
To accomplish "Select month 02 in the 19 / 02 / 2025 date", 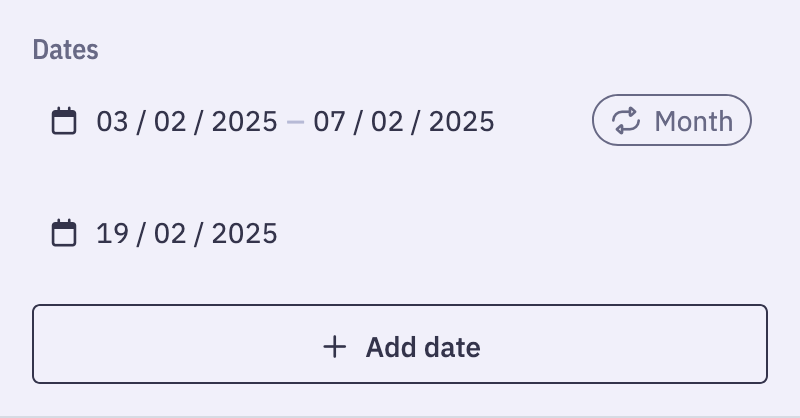I will pos(170,234).
